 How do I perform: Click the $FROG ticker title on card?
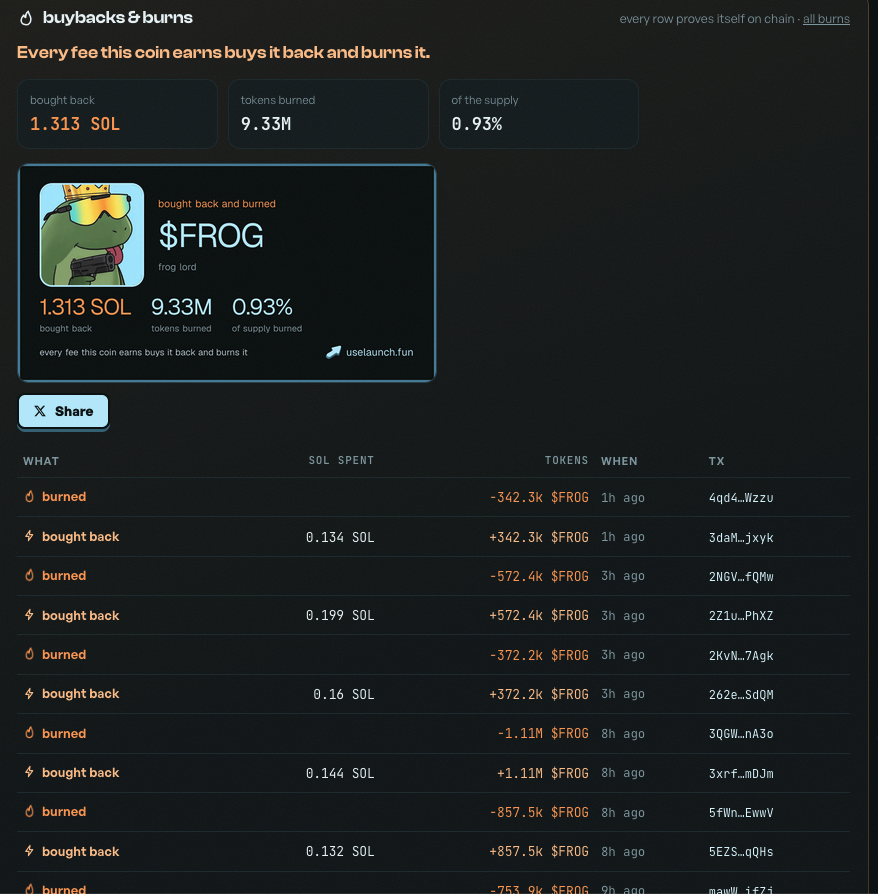[x=211, y=235]
